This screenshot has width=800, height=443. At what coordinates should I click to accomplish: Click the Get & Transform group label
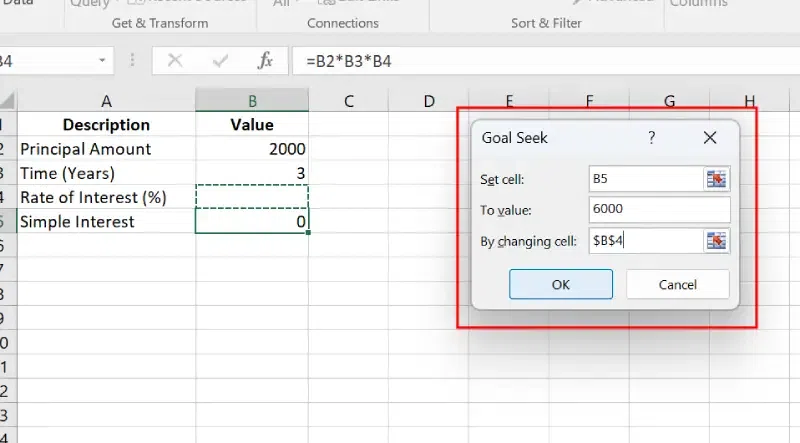click(x=160, y=23)
